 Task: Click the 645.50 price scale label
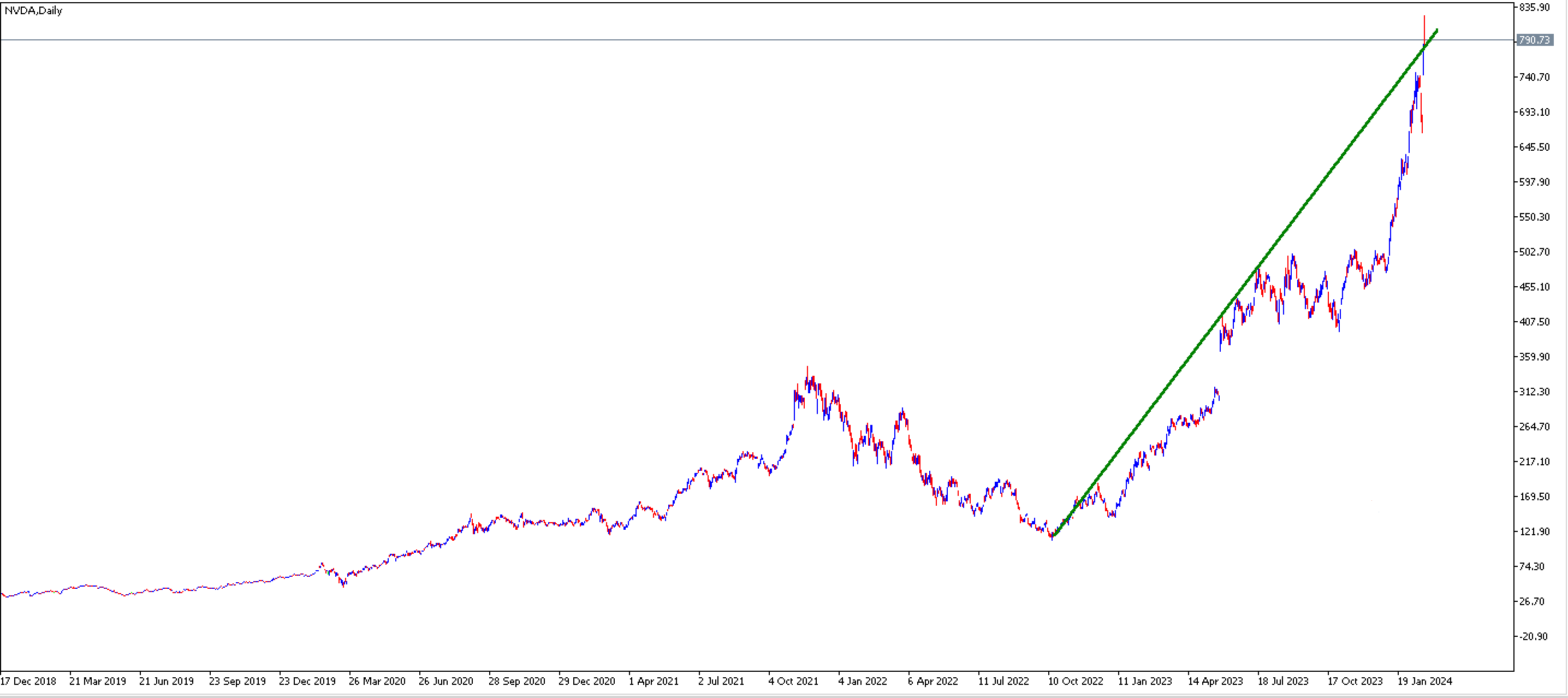pos(1534,147)
